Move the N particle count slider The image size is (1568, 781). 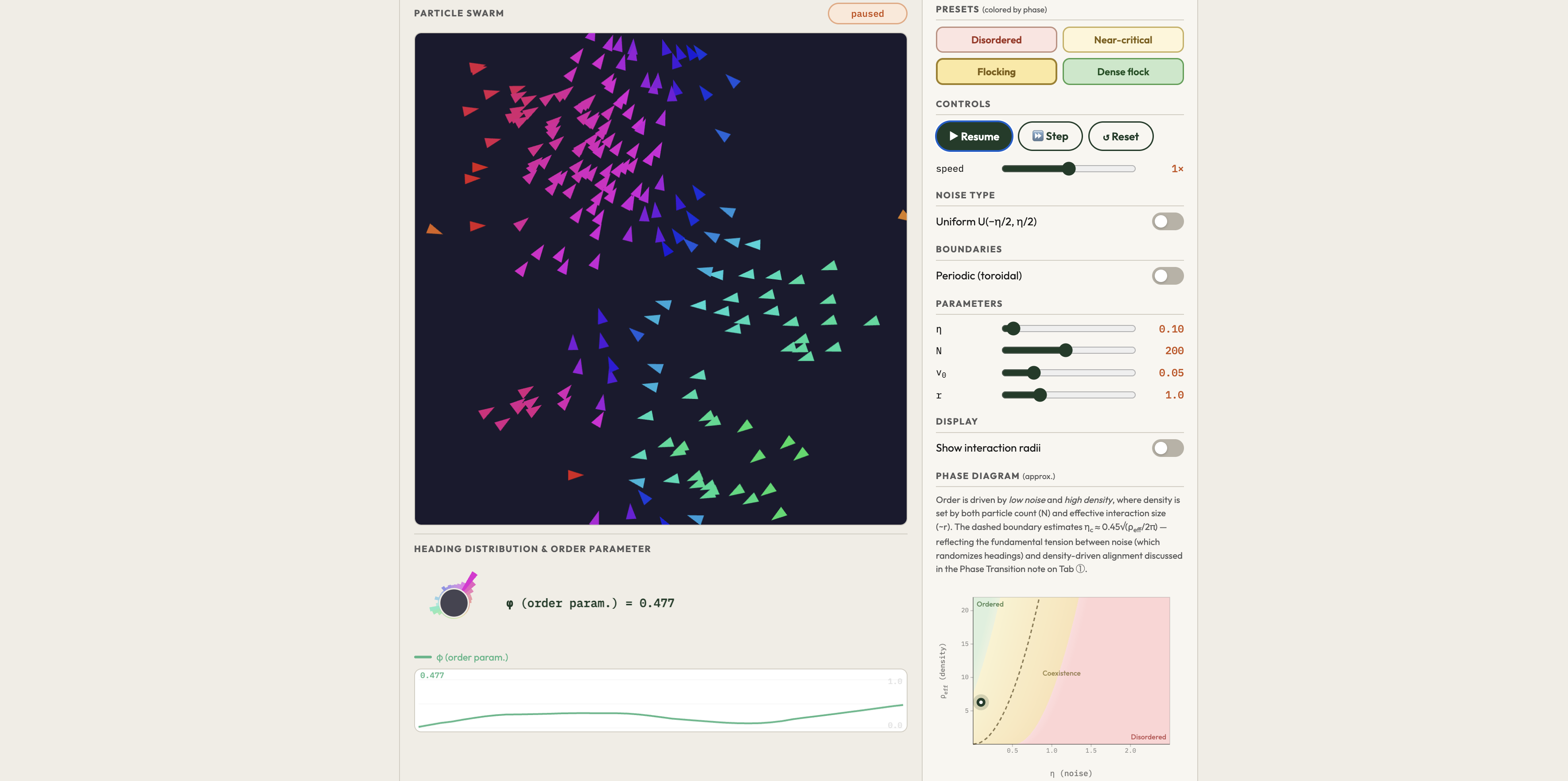click(x=1067, y=350)
